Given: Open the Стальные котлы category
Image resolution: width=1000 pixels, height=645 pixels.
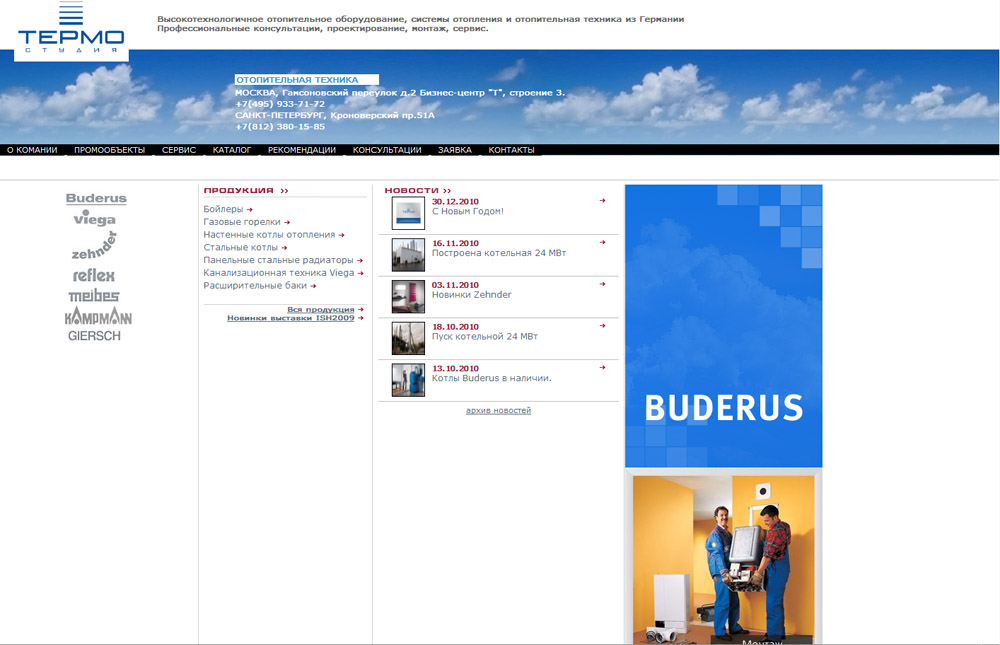Looking at the screenshot, I should pyautogui.click(x=240, y=248).
